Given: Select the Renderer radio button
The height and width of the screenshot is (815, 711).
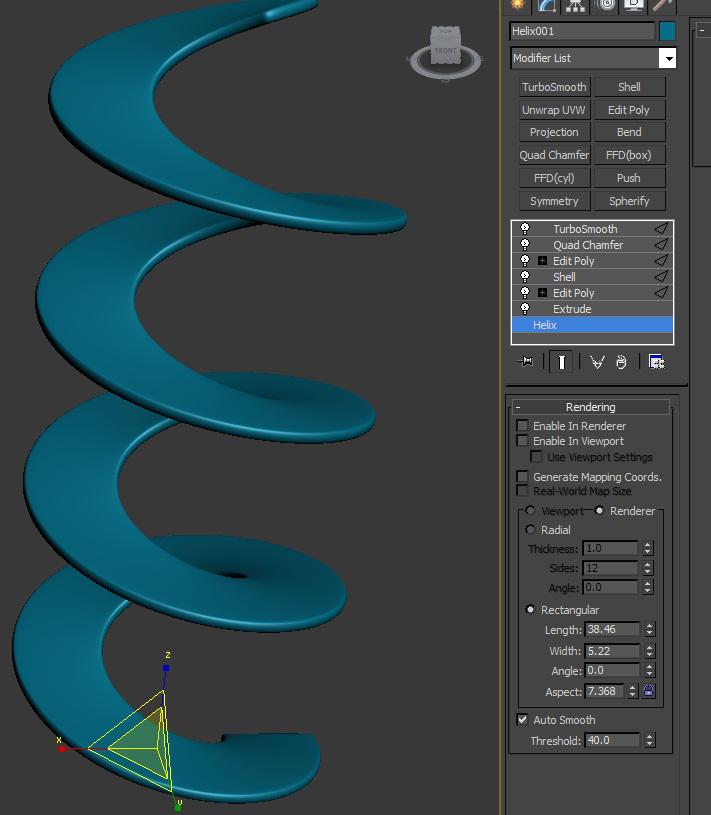Looking at the screenshot, I should [x=599, y=510].
